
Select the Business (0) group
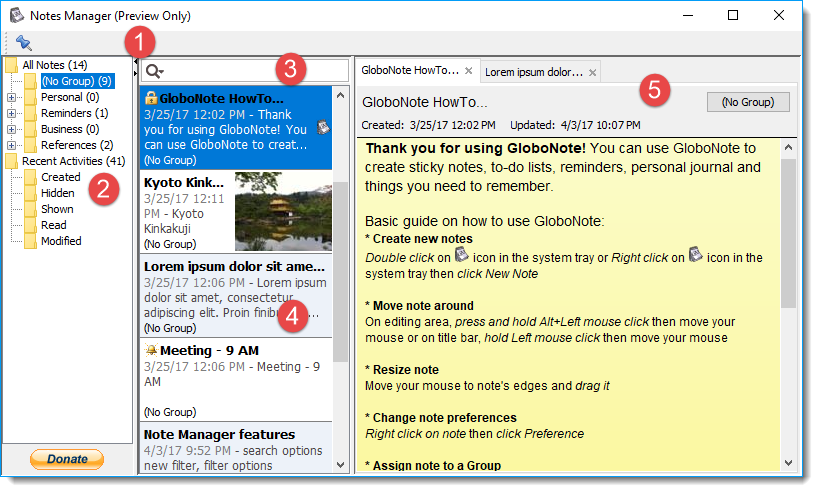pyautogui.click(x=70, y=129)
